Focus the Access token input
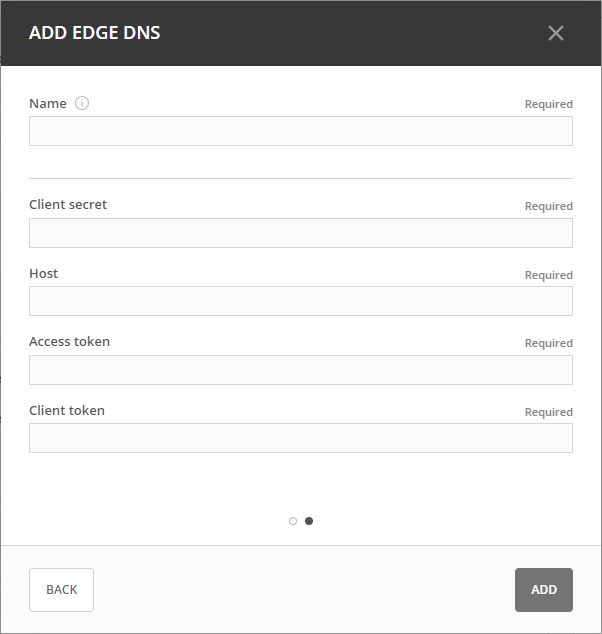 [300, 370]
